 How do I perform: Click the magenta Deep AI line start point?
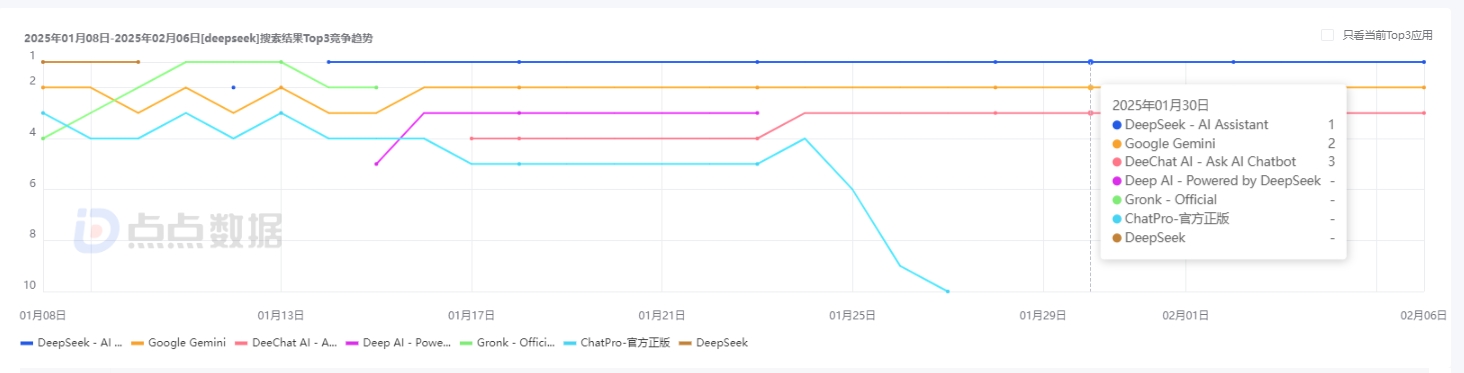pyautogui.click(x=376, y=163)
